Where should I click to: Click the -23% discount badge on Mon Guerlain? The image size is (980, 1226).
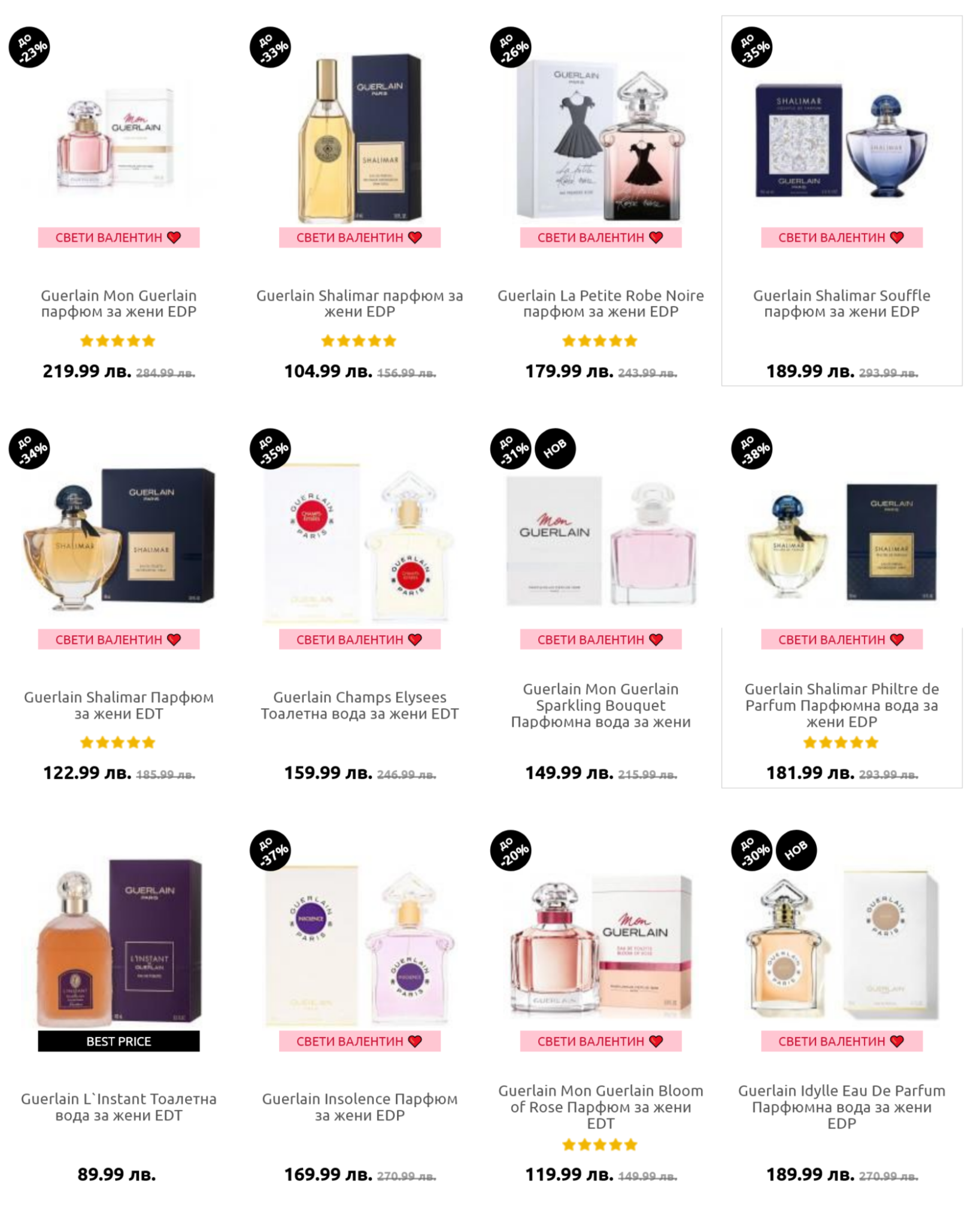pos(29,47)
